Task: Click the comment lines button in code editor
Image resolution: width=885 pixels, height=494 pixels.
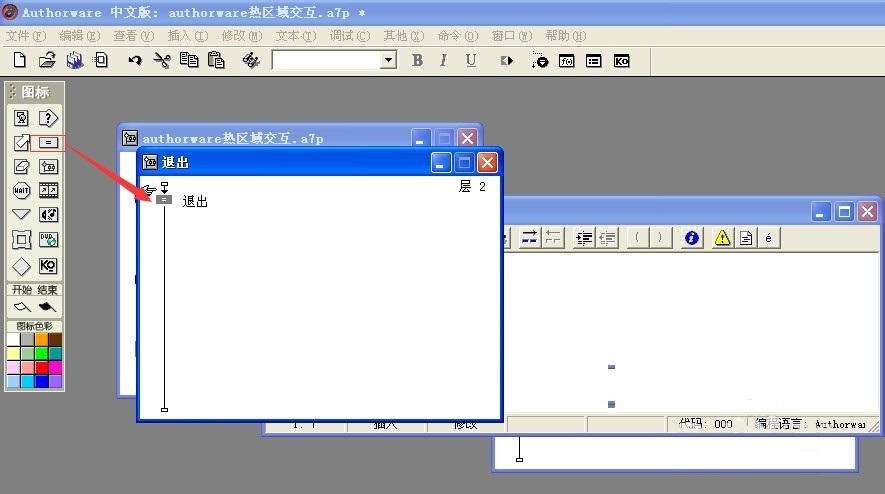Action: (x=529, y=238)
